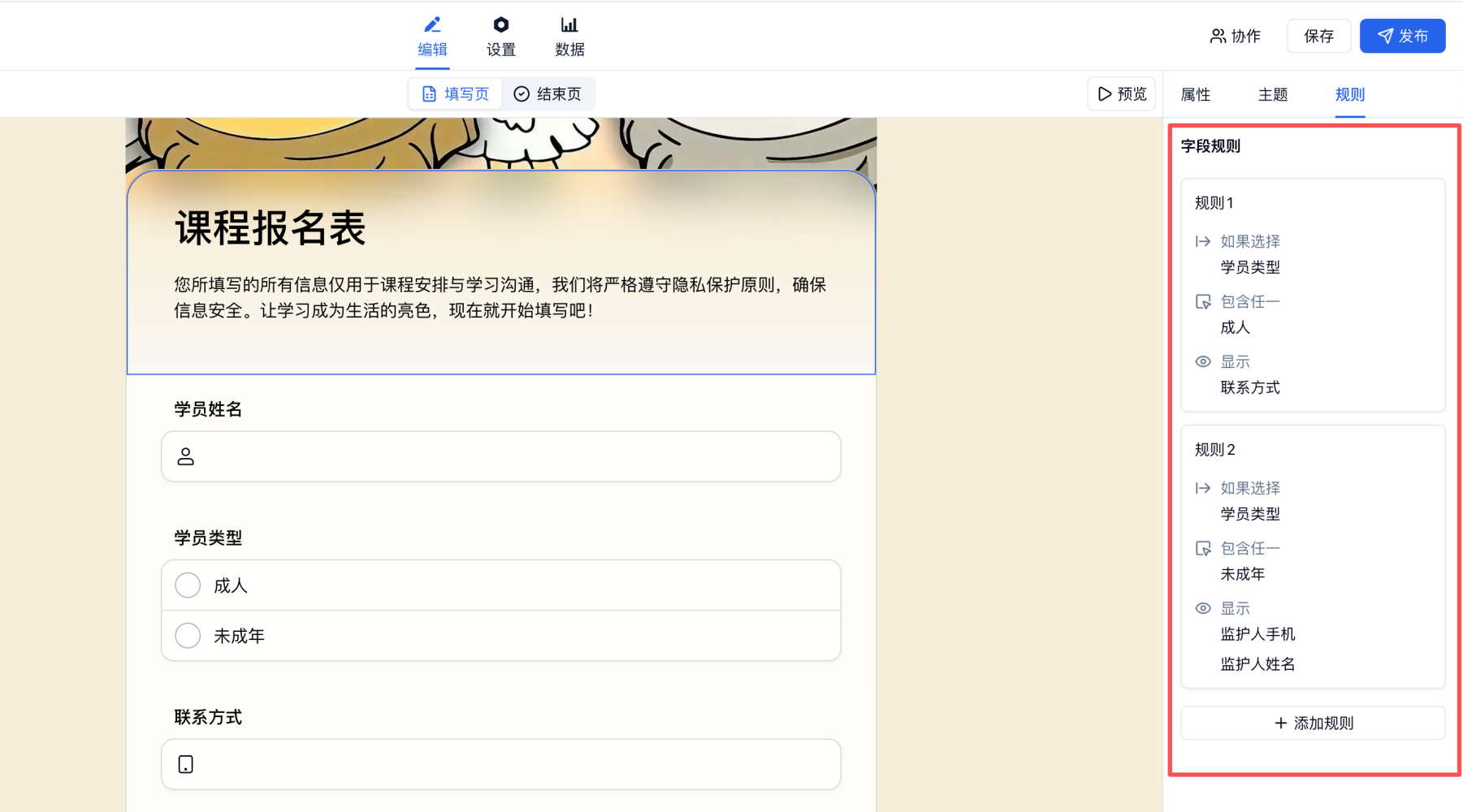The height and width of the screenshot is (812, 1463).
Task: Click the 保存 save button
Action: click(1318, 36)
